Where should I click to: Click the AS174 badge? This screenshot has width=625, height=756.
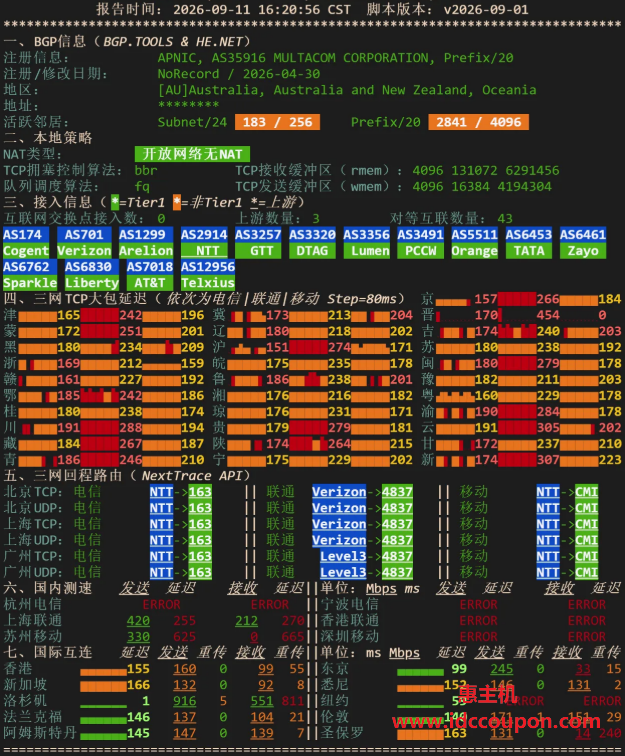click(26, 235)
